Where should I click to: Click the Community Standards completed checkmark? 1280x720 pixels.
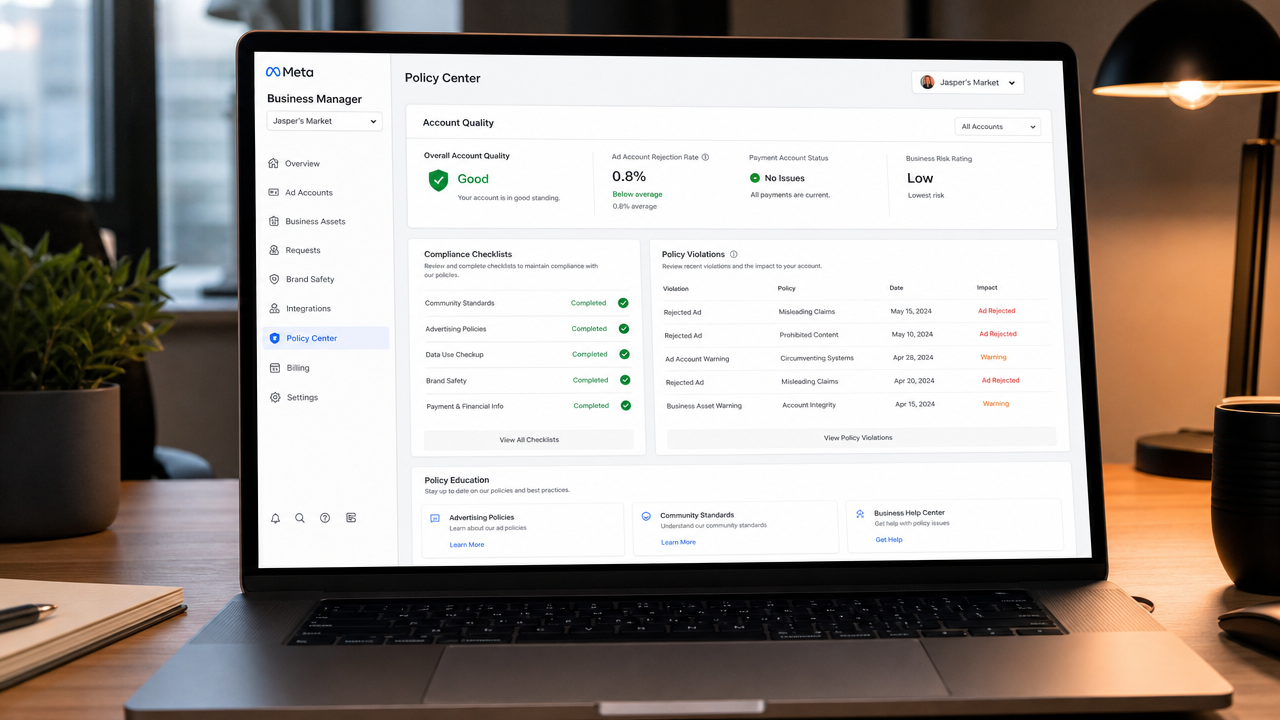pyautogui.click(x=623, y=303)
